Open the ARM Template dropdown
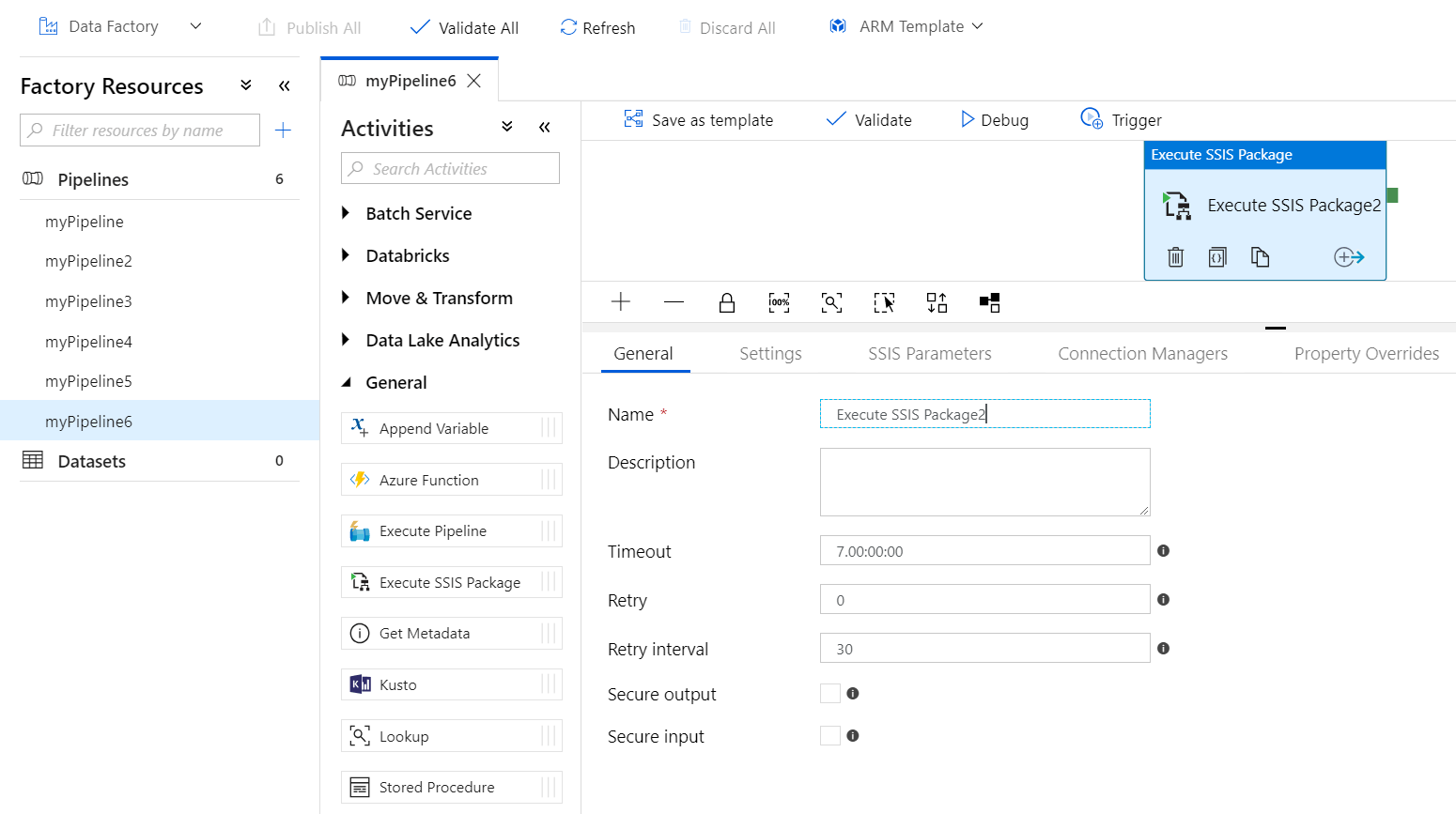Screen dimensions: 1456x814 click(x=907, y=27)
